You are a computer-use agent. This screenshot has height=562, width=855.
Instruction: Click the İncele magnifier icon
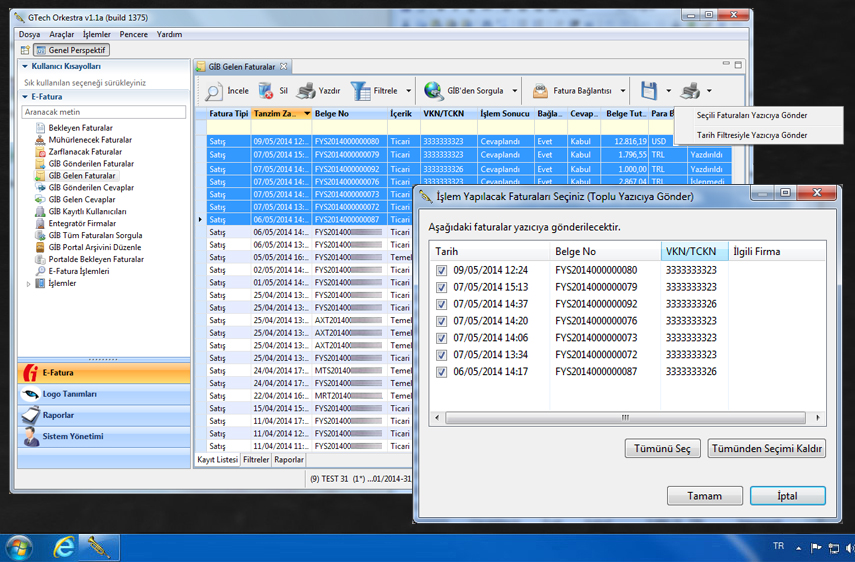click(213, 91)
